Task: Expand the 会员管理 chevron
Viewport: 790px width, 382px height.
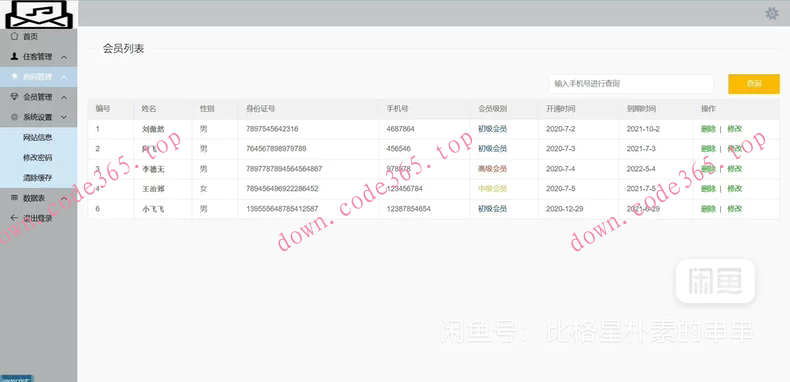Action: coord(64,97)
